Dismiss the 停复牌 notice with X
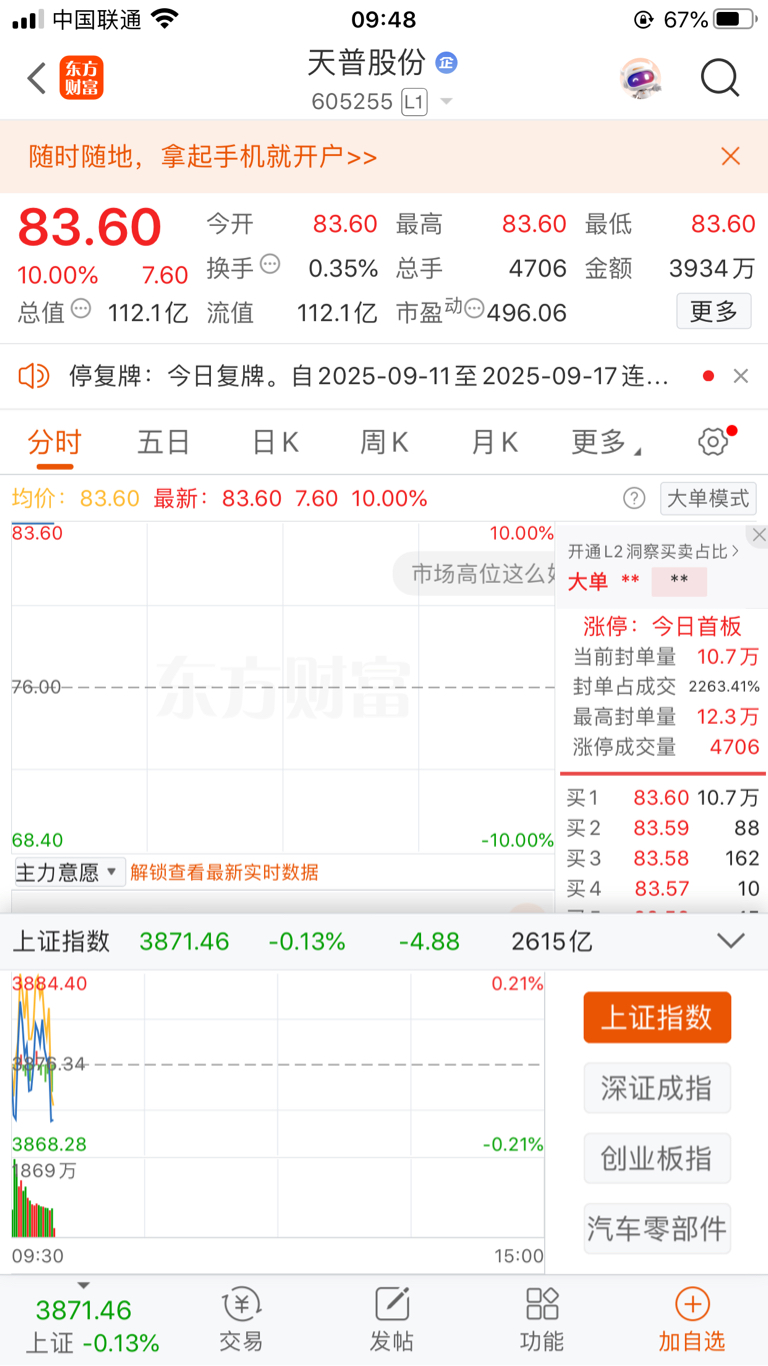 pyautogui.click(x=741, y=376)
